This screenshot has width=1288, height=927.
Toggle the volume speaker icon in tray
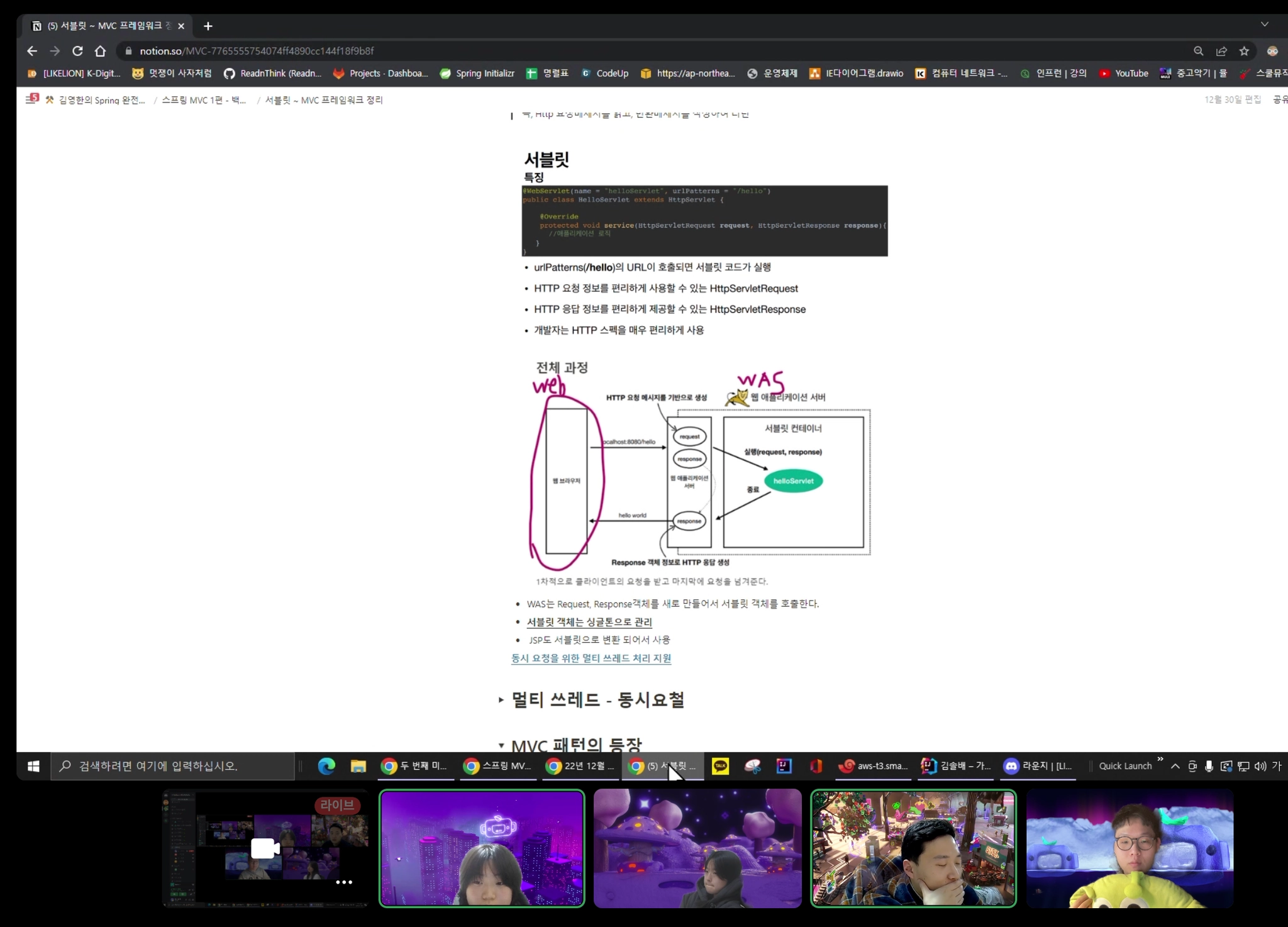[1260, 765]
